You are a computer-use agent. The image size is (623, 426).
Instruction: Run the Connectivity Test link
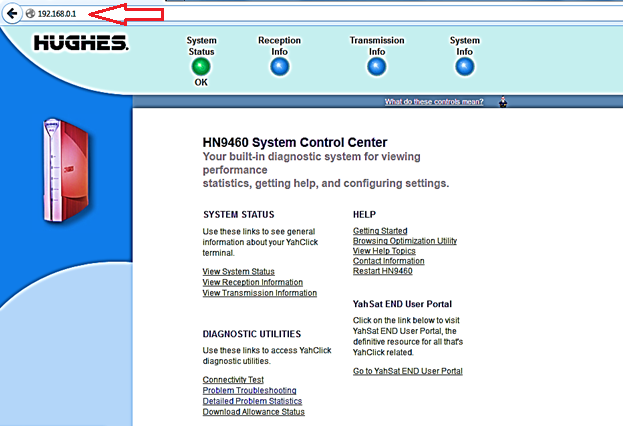[233, 380]
